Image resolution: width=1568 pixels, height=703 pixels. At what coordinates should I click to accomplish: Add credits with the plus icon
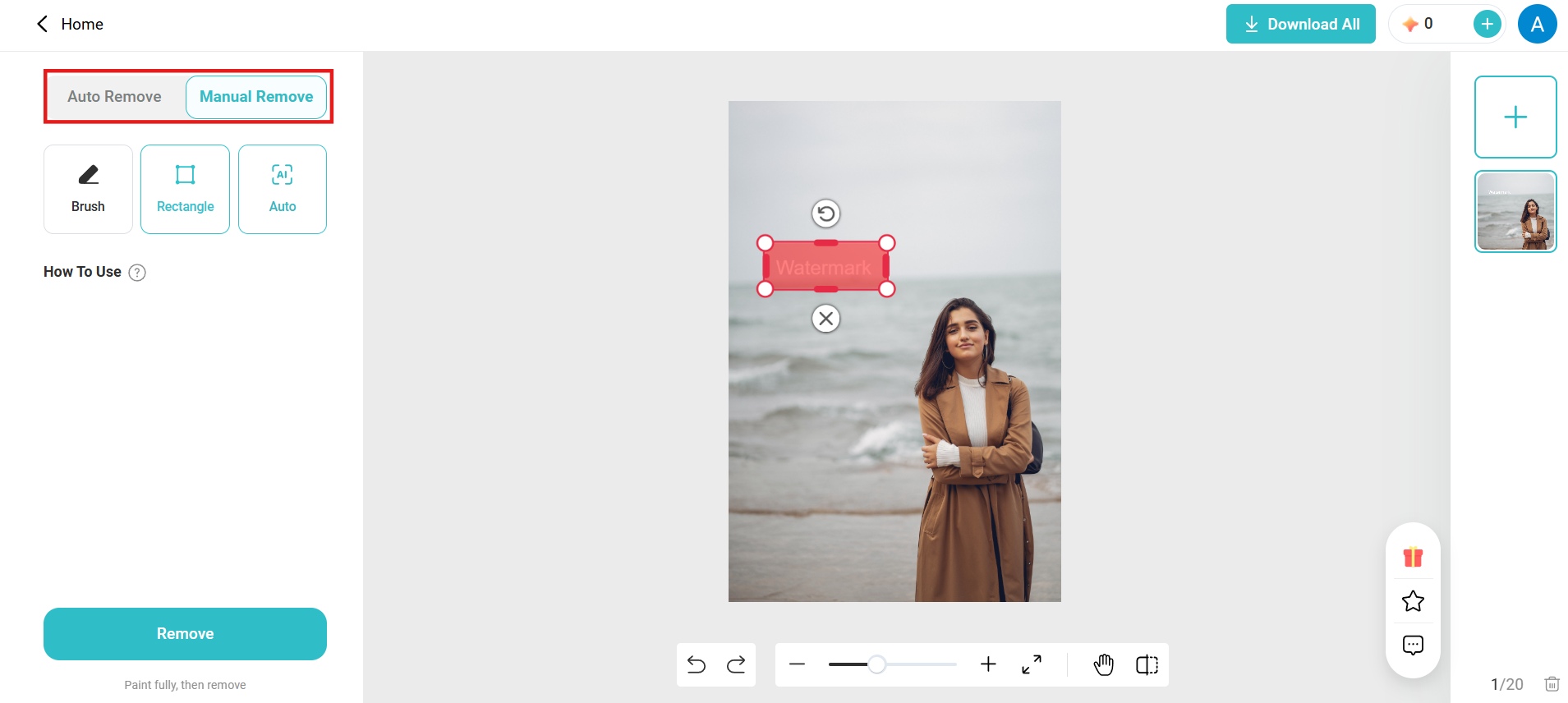point(1487,24)
